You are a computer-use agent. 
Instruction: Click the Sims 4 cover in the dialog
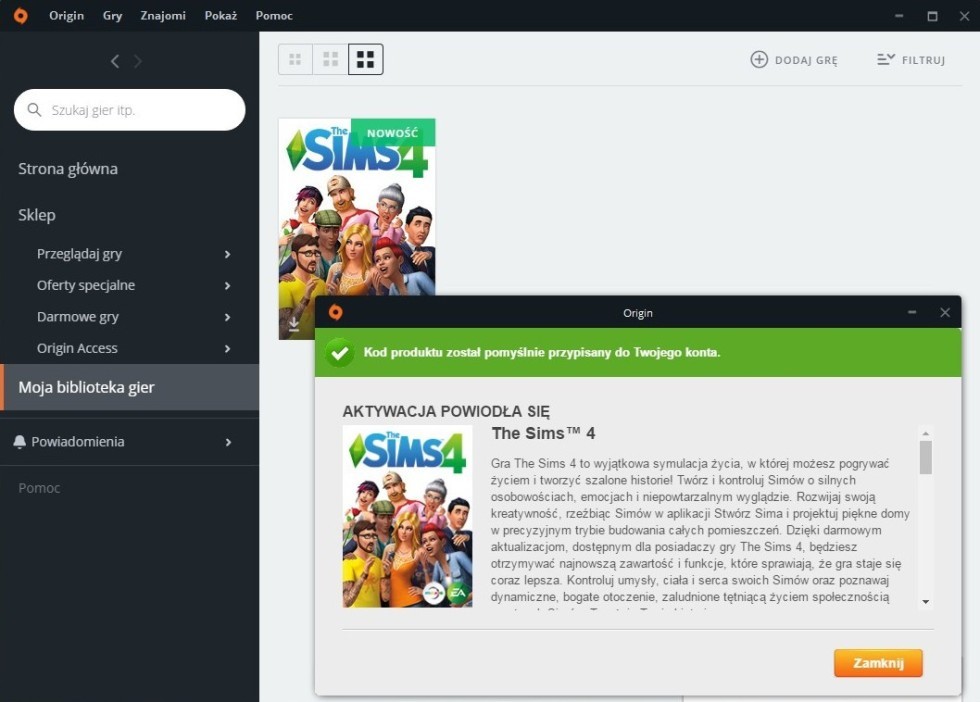(408, 516)
